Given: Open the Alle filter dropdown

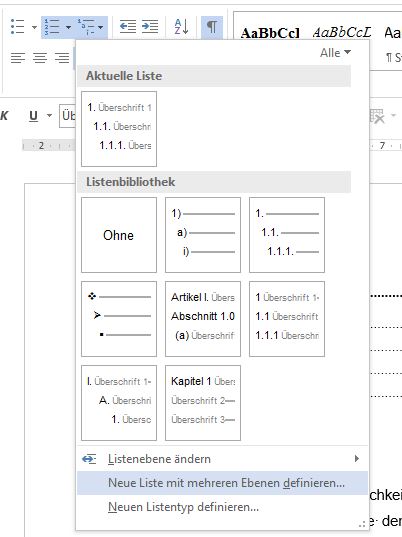Looking at the screenshot, I should (335, 53).
